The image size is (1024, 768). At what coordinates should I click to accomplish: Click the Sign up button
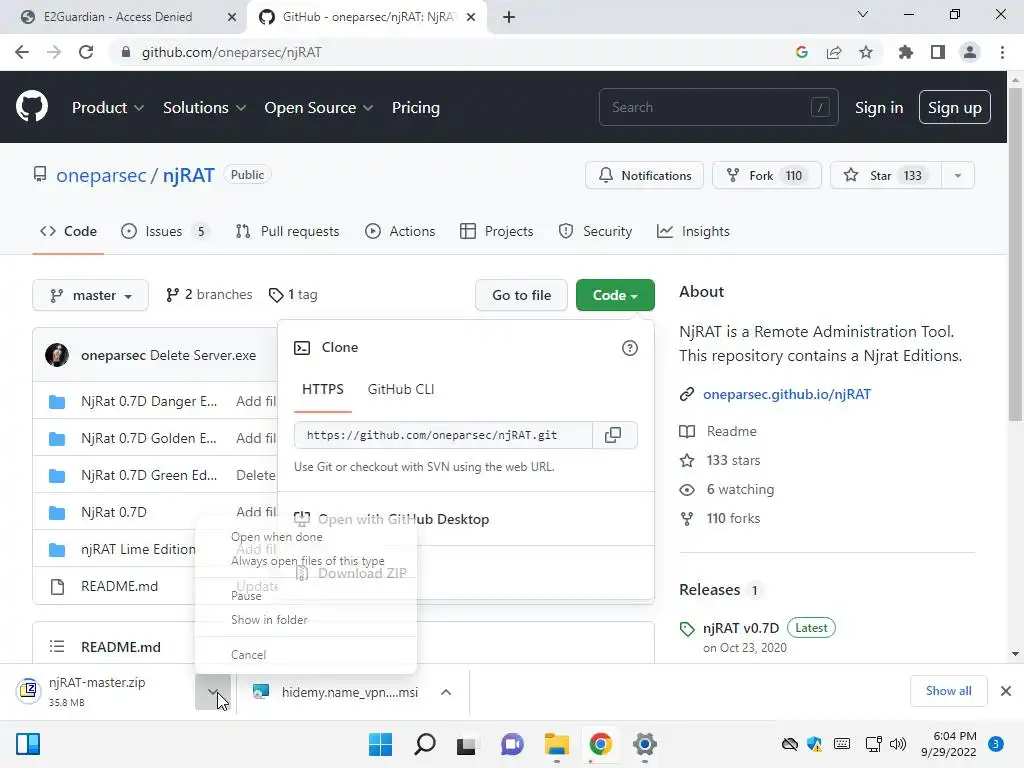[954, 108]
